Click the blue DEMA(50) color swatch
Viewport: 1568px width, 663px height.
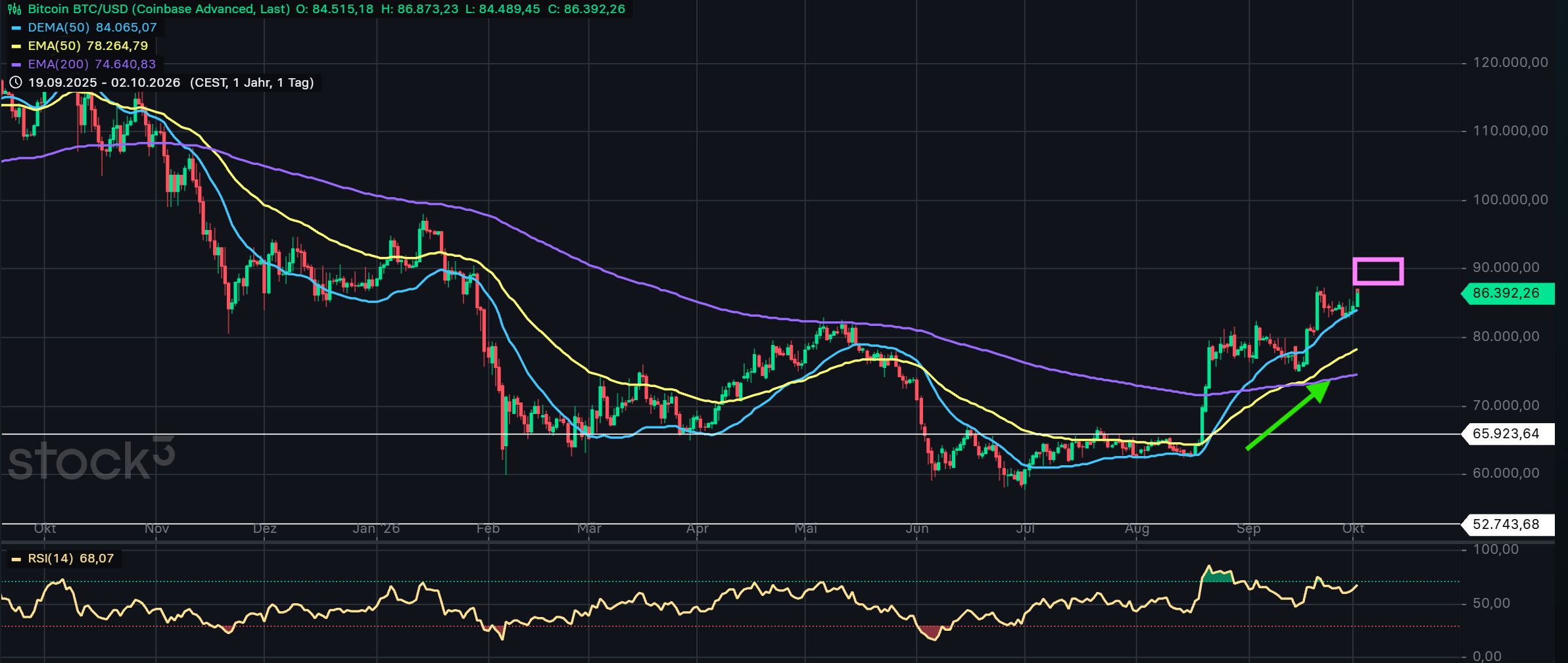click(16, 28)
